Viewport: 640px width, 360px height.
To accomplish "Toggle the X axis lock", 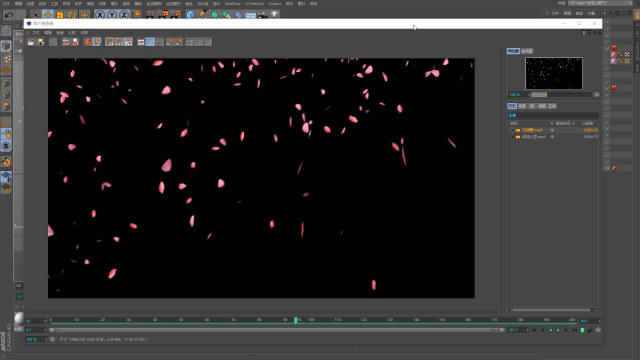I will pos(100,15).
